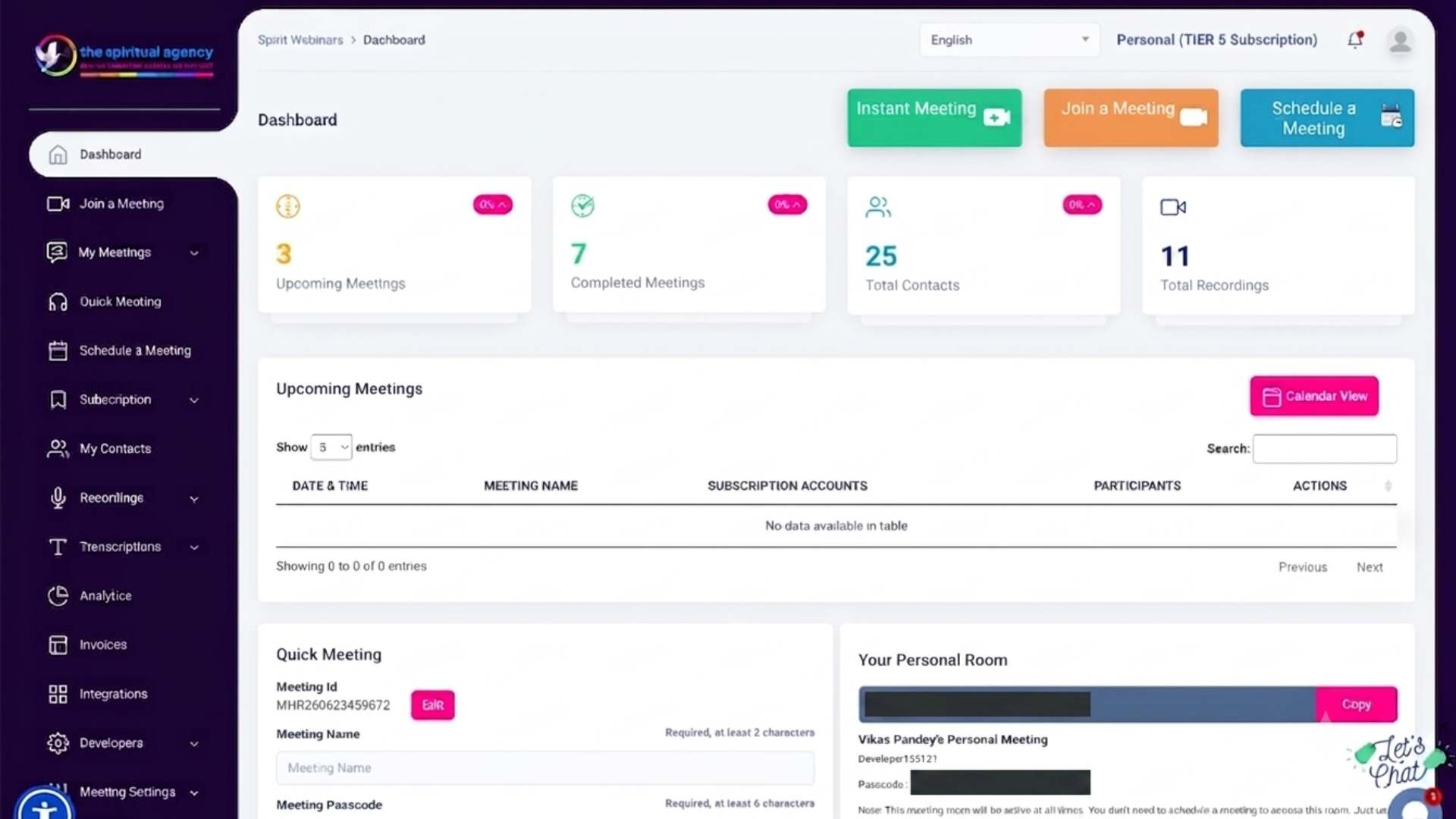Image resolution: width=1456 pixels, height=819 pixels.
Task: Click the 'No data available in table' message
Action: click(x=836, y=526)
